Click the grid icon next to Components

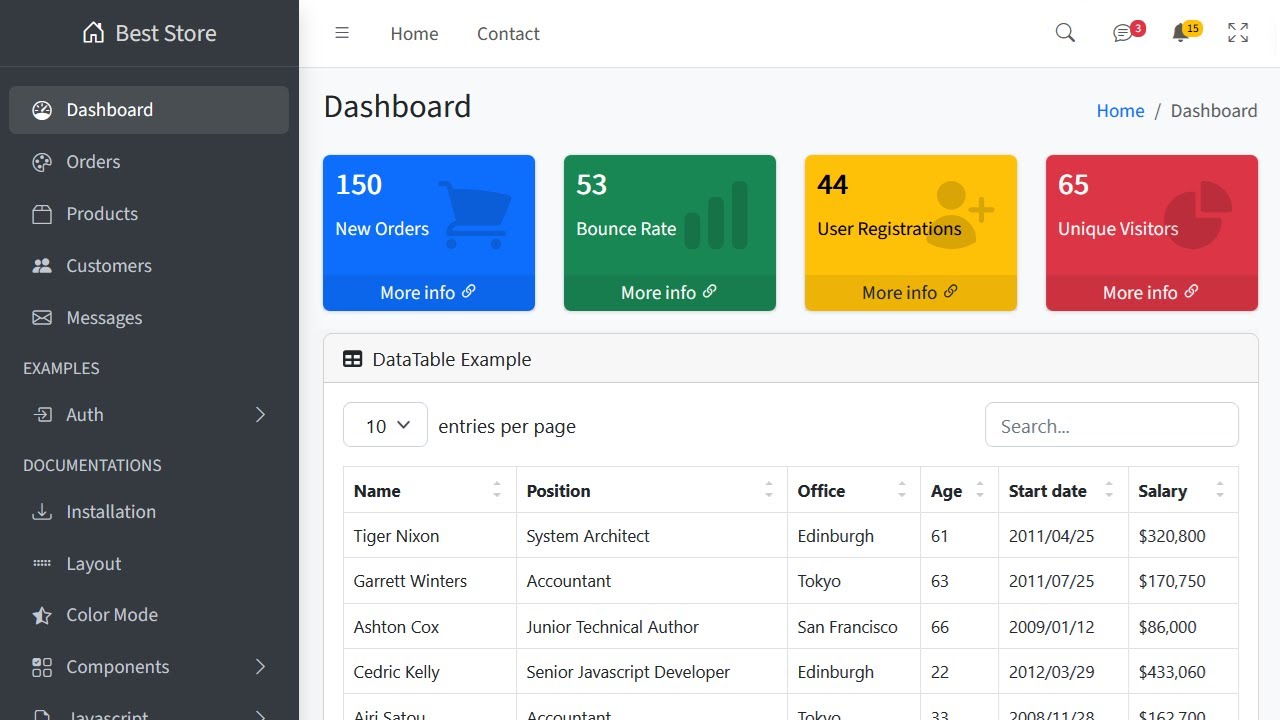(x=42, y=667)
